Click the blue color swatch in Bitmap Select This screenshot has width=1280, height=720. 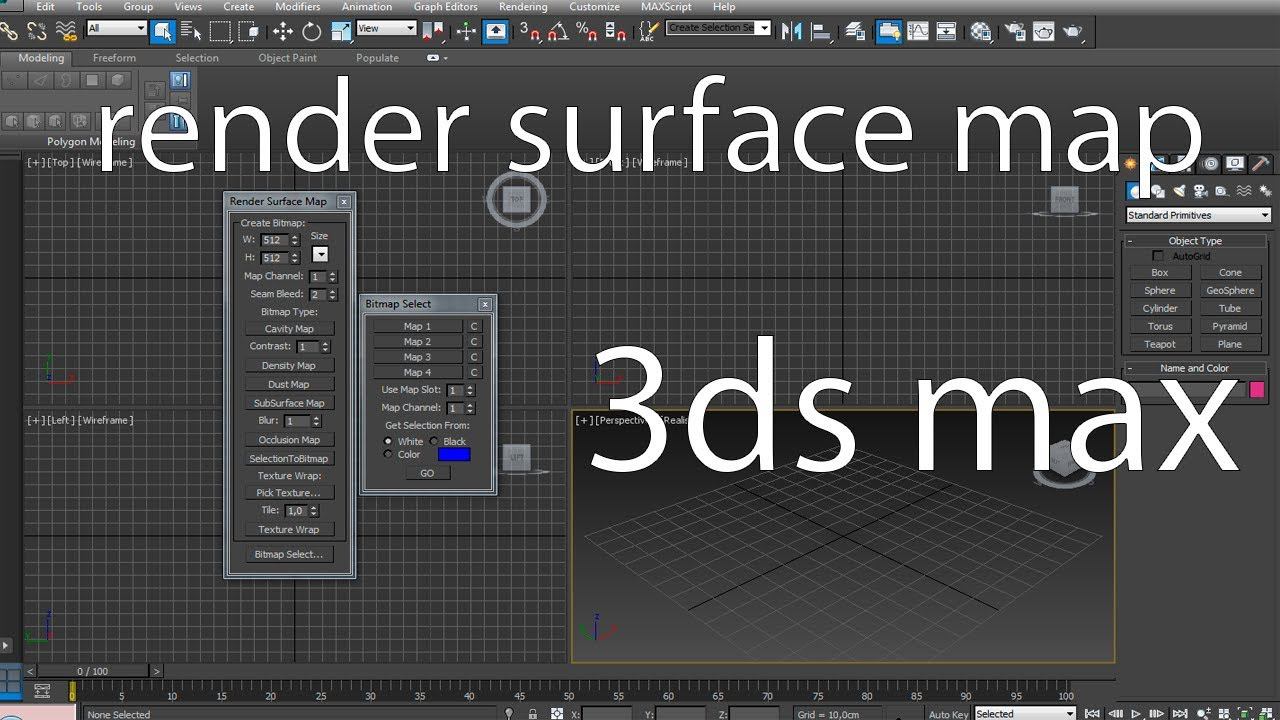[454, 454]
